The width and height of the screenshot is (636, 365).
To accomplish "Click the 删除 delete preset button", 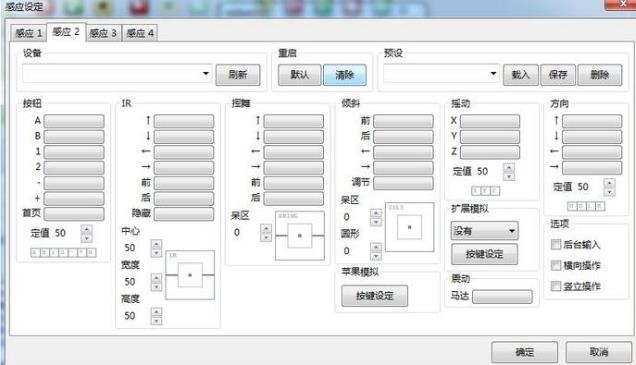I will [599, 75].
